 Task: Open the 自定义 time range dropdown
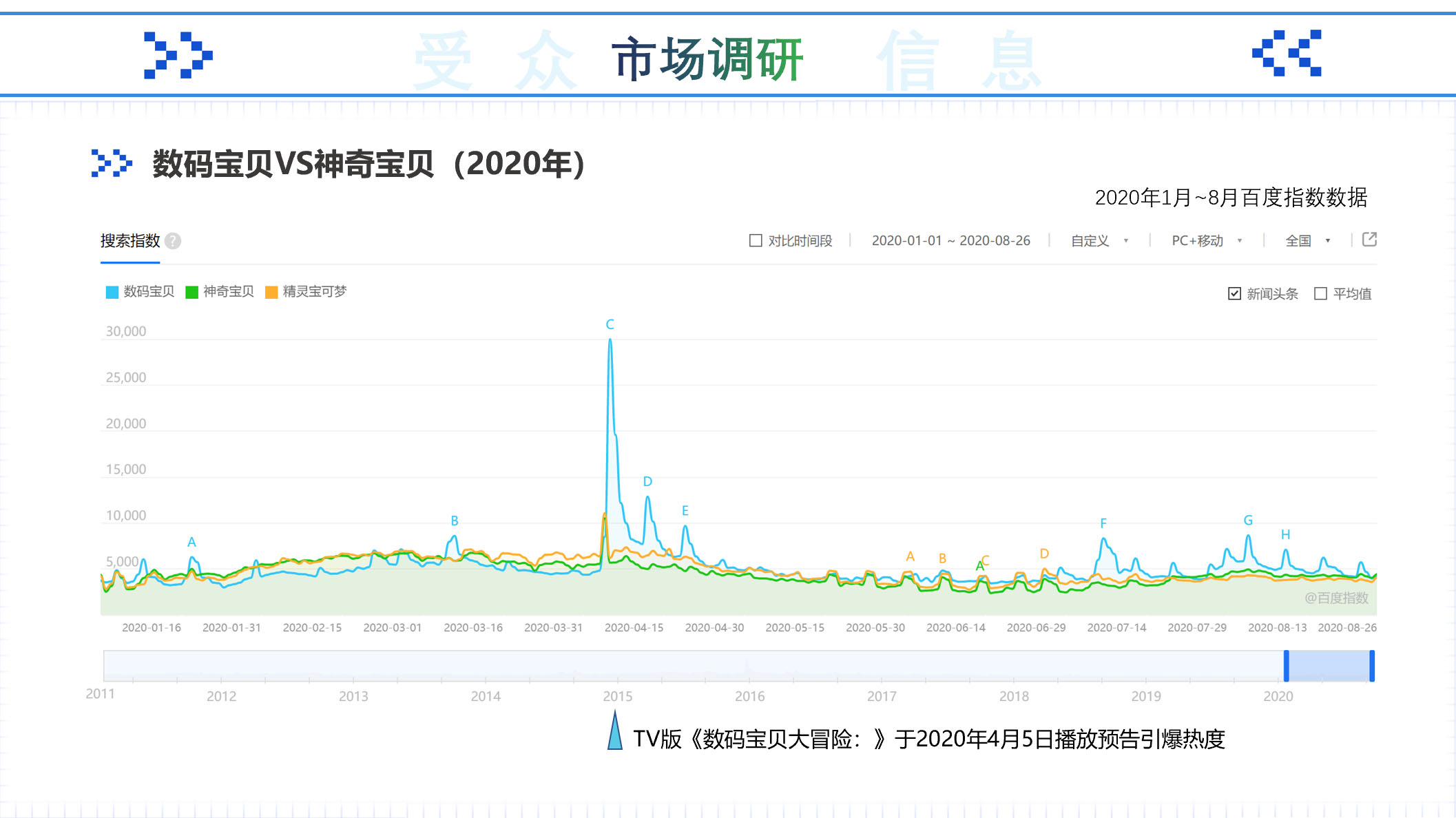click(1099, 241)
